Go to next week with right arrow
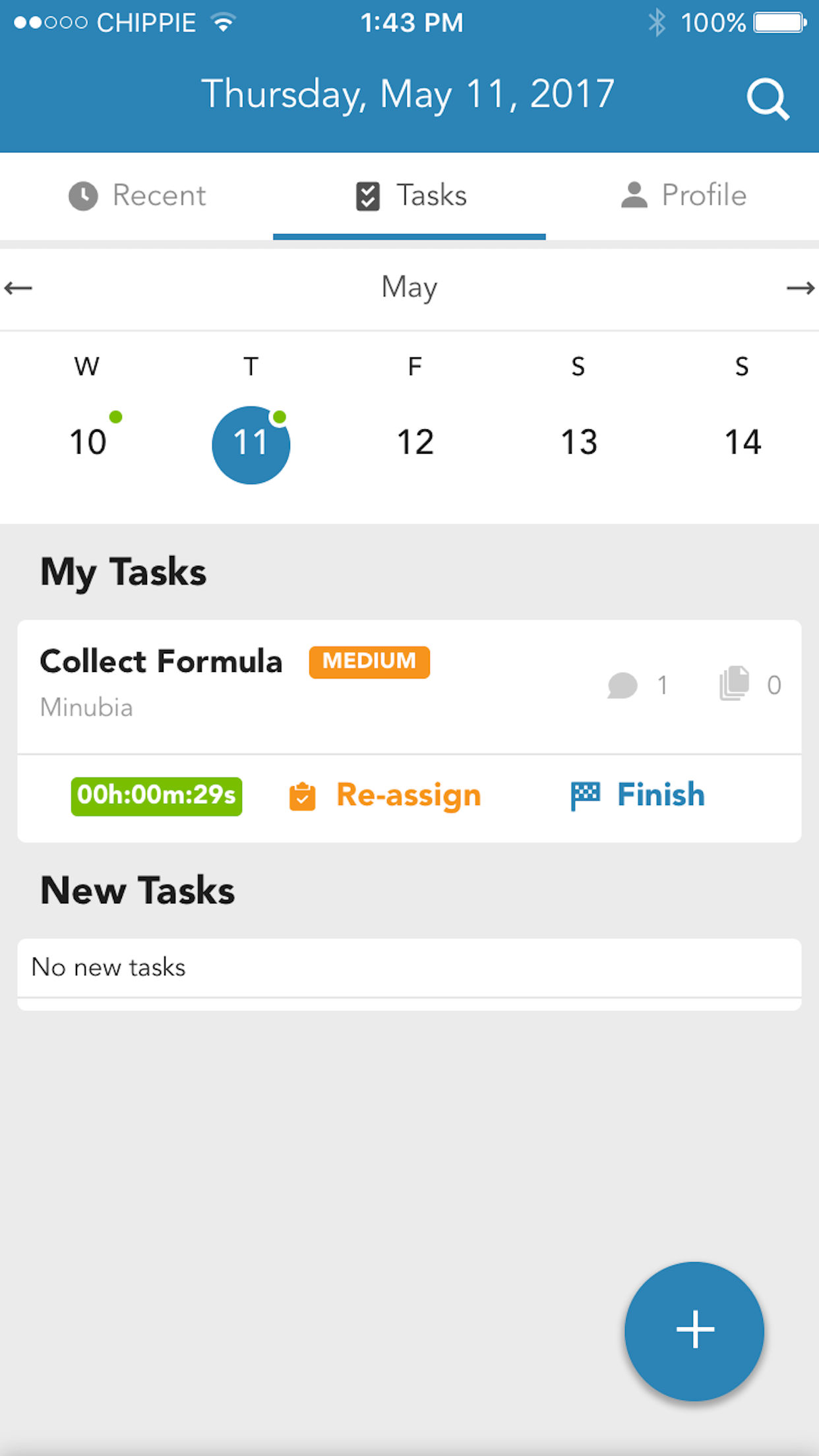The width and height of the screenshot is (819, 1456). click(800, 288)
